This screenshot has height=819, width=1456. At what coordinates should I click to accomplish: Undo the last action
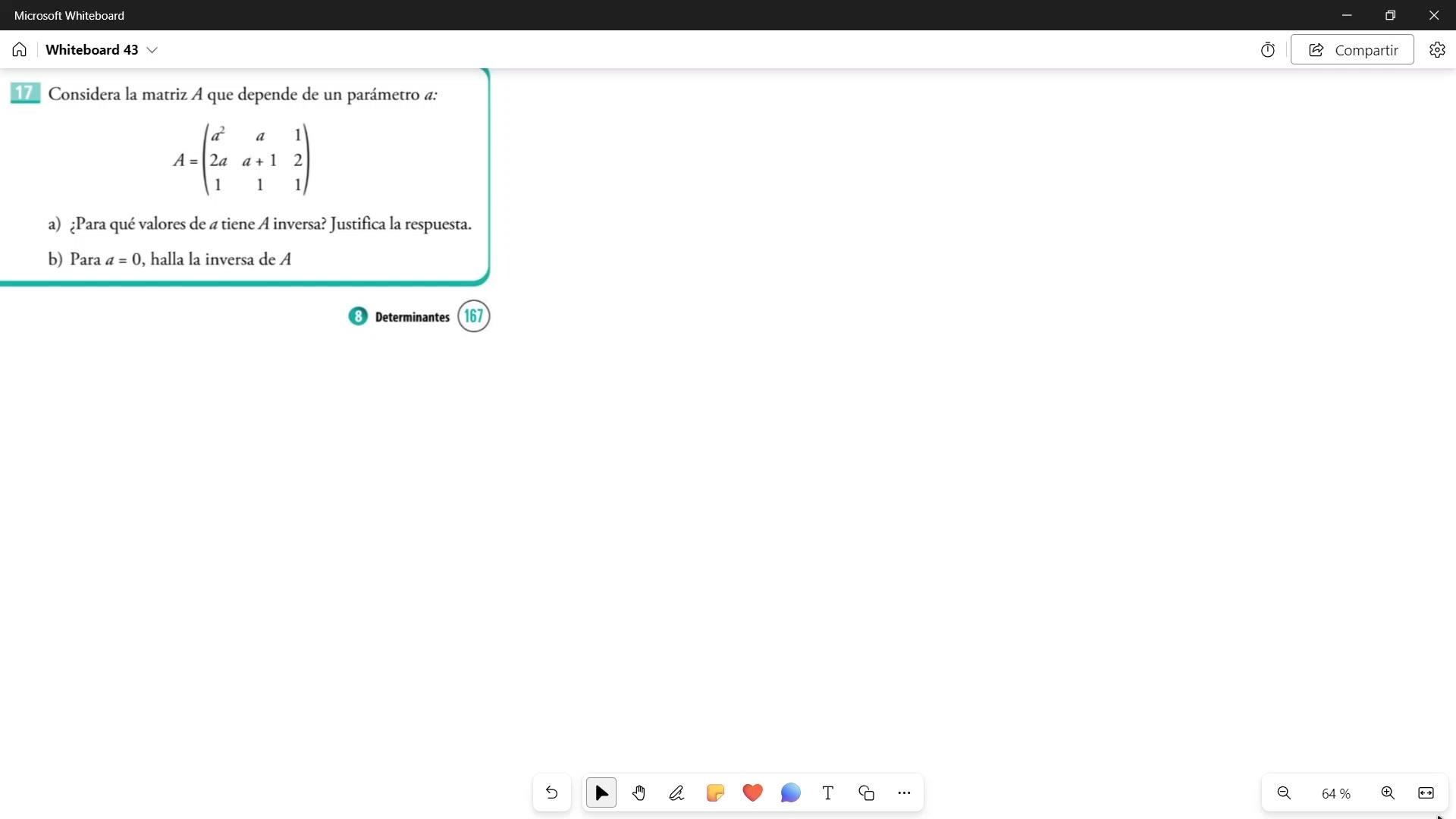coord(552,793)
